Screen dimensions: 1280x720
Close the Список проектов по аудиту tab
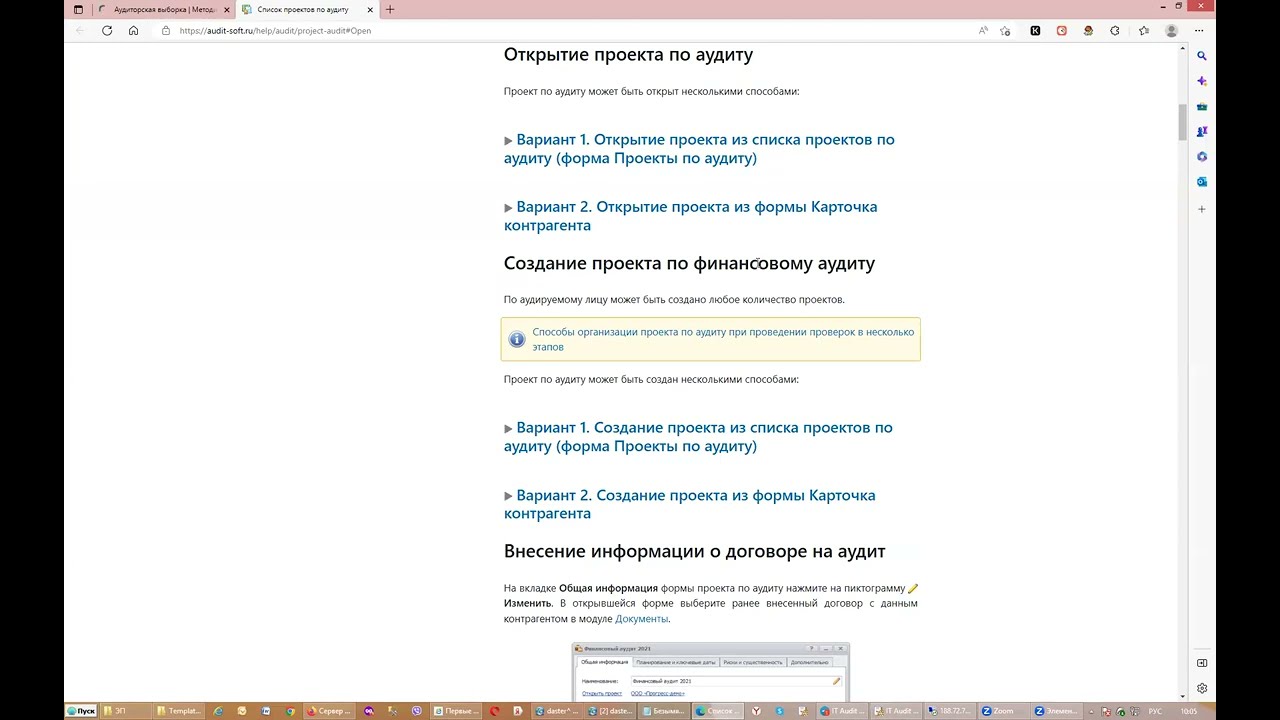[x=369, y=10]
